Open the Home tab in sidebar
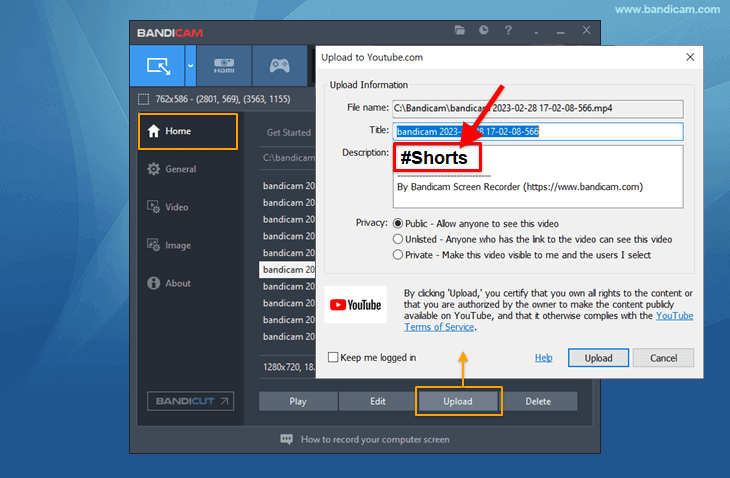The image size is (730, 478). click(x=188, y=131)
